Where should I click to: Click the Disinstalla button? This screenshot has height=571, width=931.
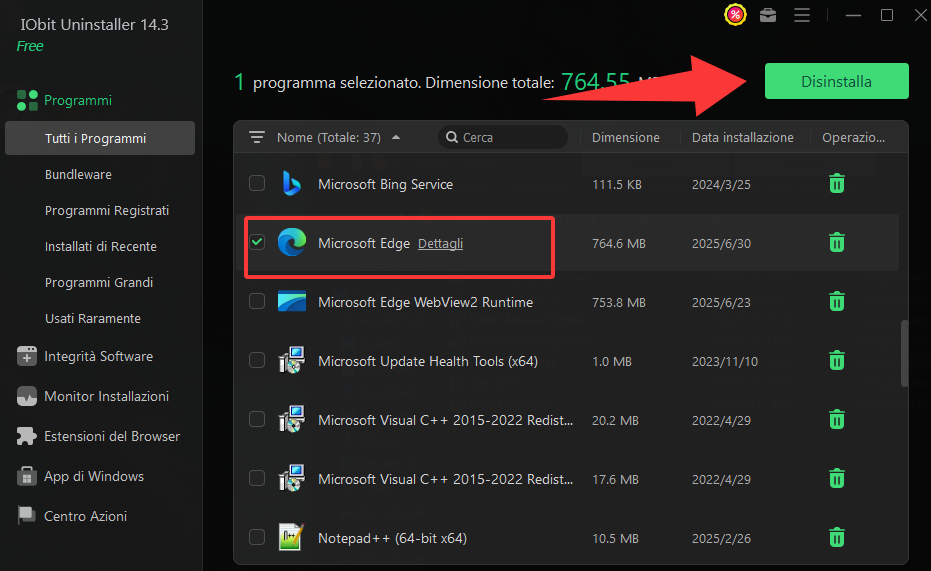(836, 81)
